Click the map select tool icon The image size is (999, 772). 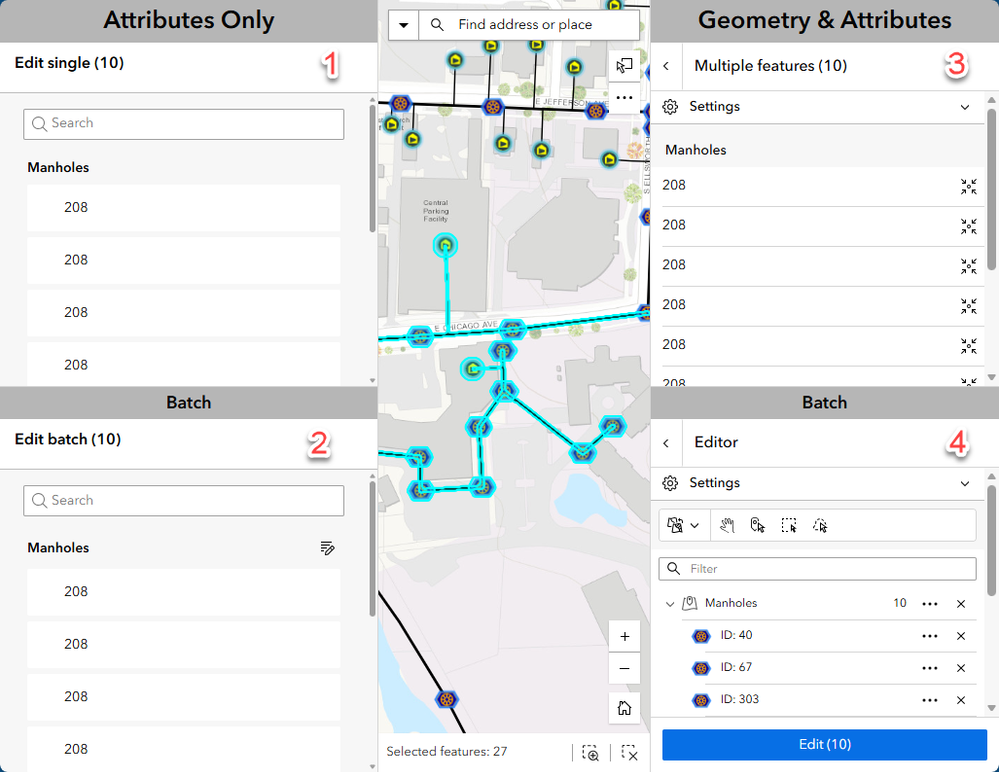coord(624,66)
